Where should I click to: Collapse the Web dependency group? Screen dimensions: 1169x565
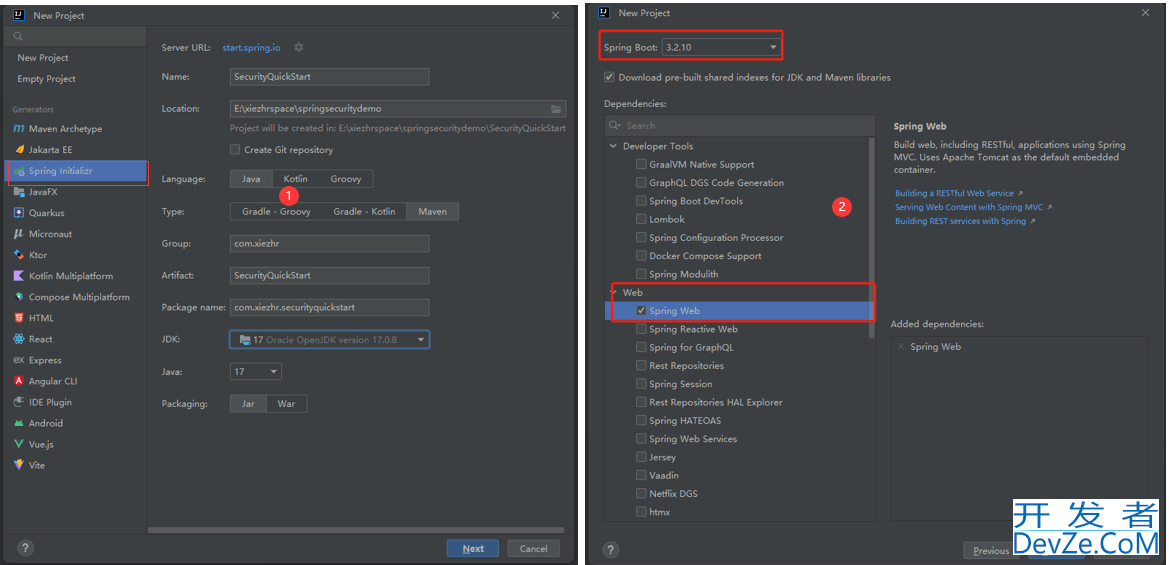pyautogui.click(x=614, y=292)
